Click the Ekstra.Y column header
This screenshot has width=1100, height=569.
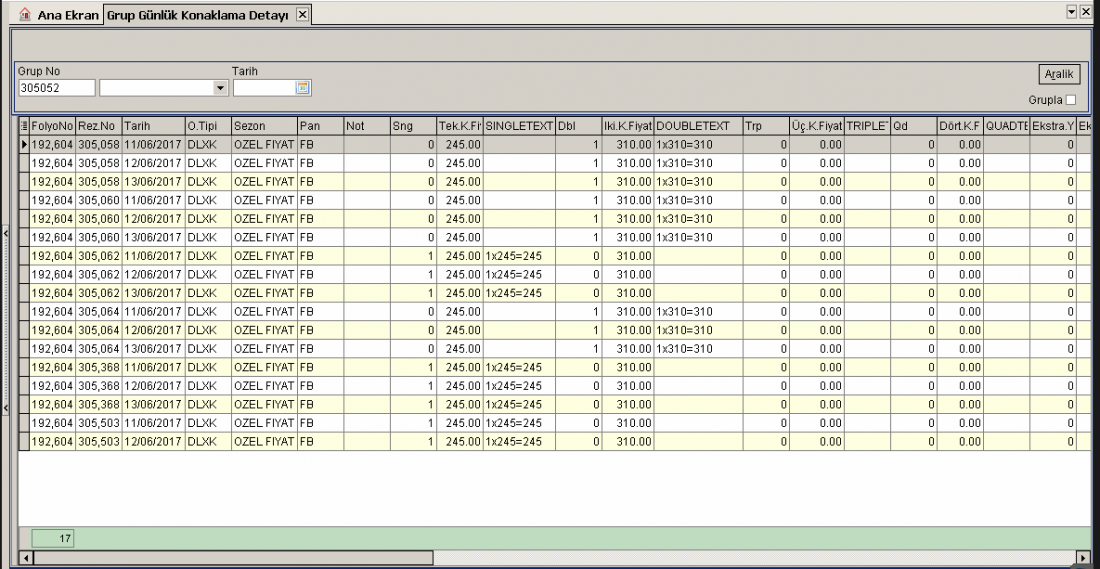[1053, 126]
